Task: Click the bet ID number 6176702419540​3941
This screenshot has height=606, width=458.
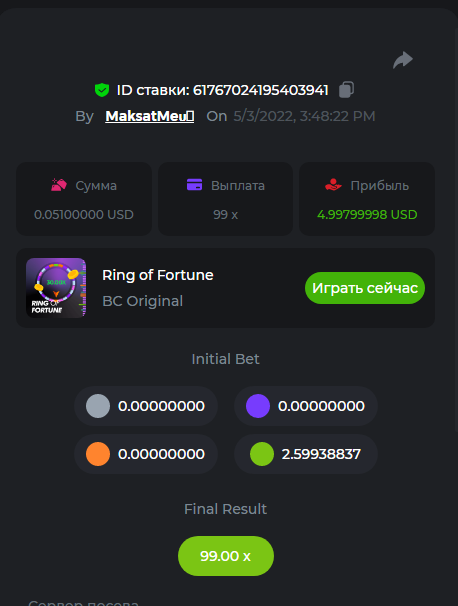Action: pyautogui.click(x=261, y=90)
